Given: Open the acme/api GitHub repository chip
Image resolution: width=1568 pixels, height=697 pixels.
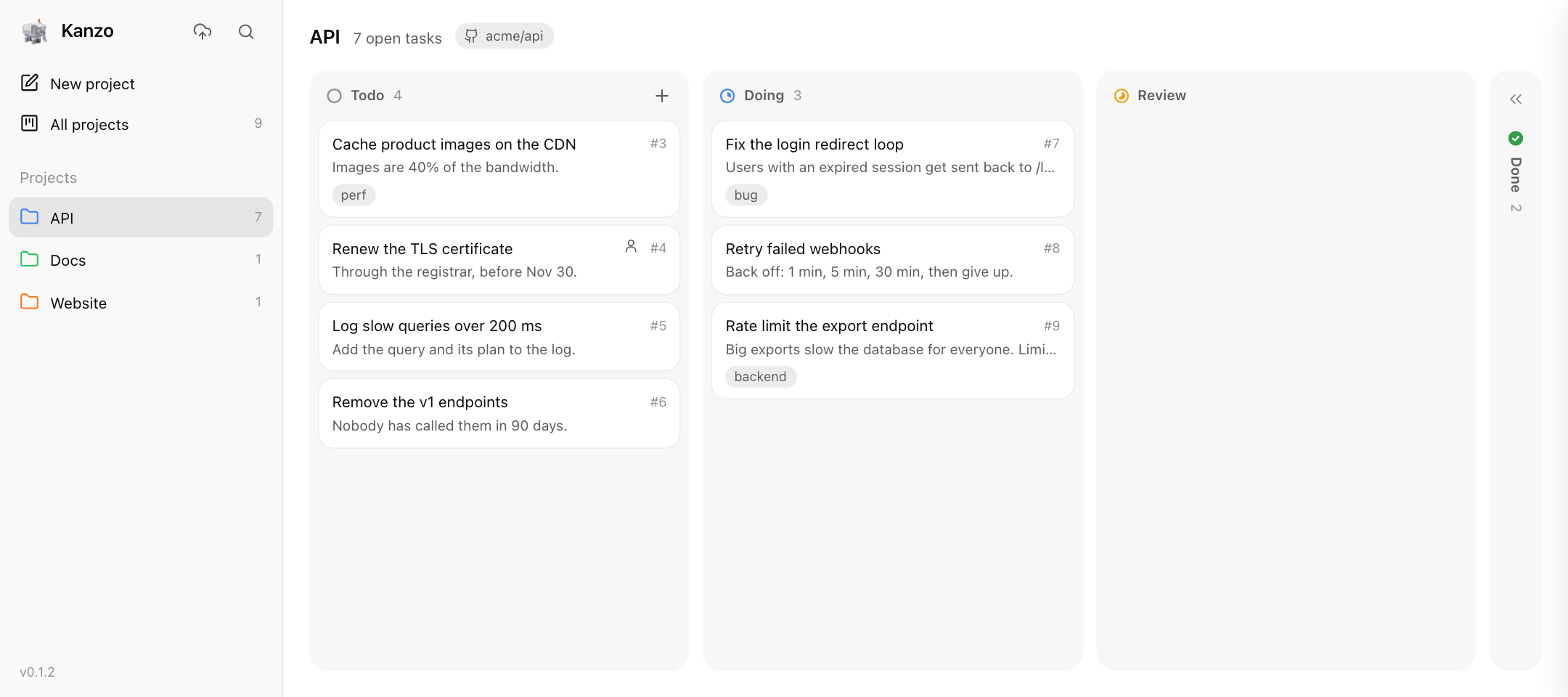Looking at the screenshot, I should coord(505,36).
